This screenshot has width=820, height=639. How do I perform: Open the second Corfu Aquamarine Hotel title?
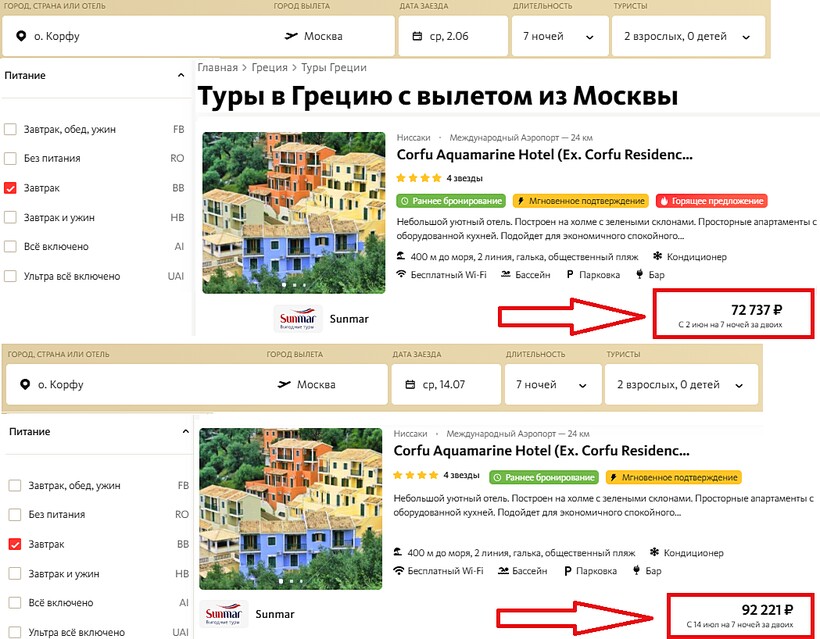click(541, 451)
